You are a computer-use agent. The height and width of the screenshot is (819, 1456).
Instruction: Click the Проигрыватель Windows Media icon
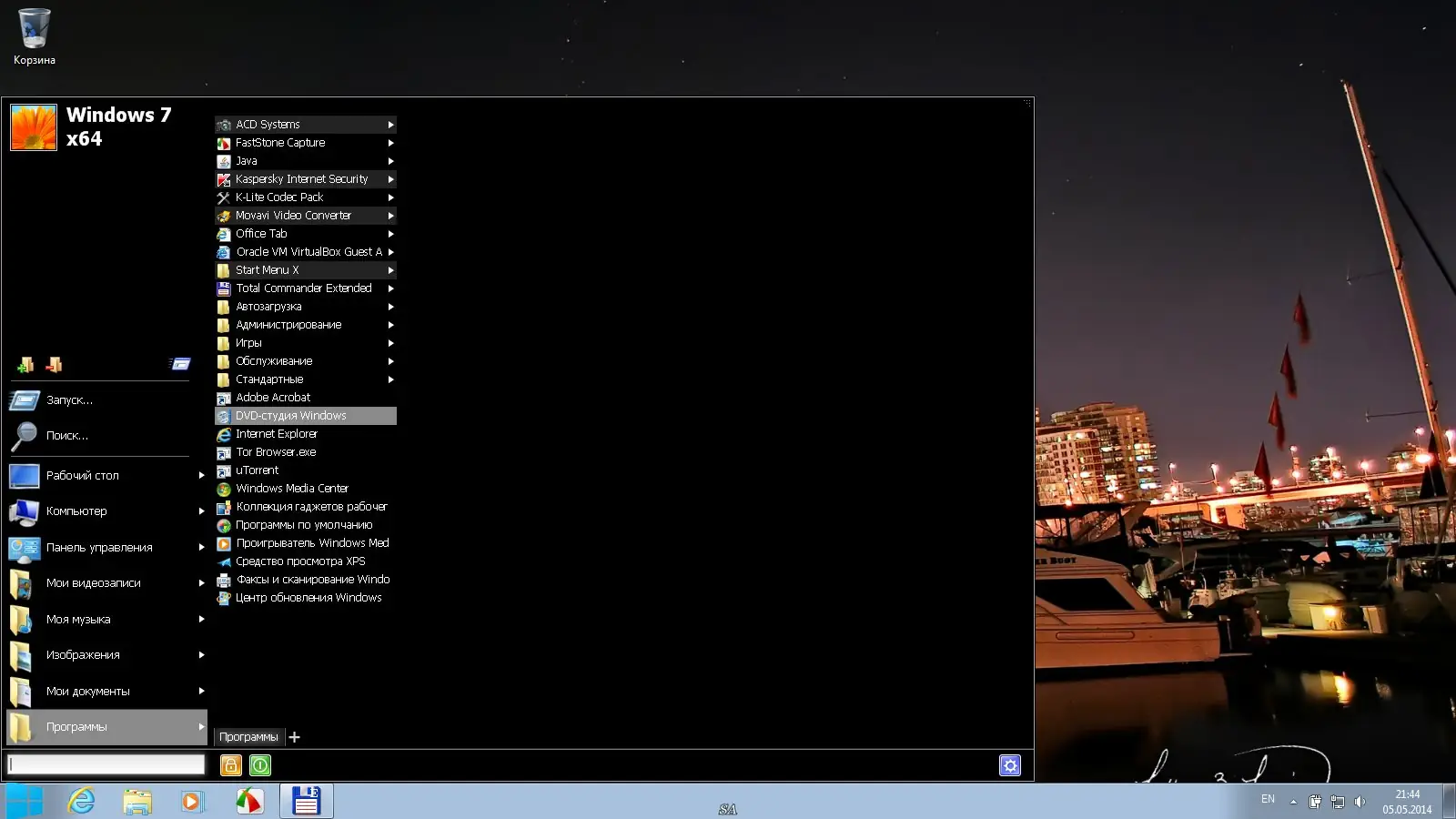[x=224, y=543]
